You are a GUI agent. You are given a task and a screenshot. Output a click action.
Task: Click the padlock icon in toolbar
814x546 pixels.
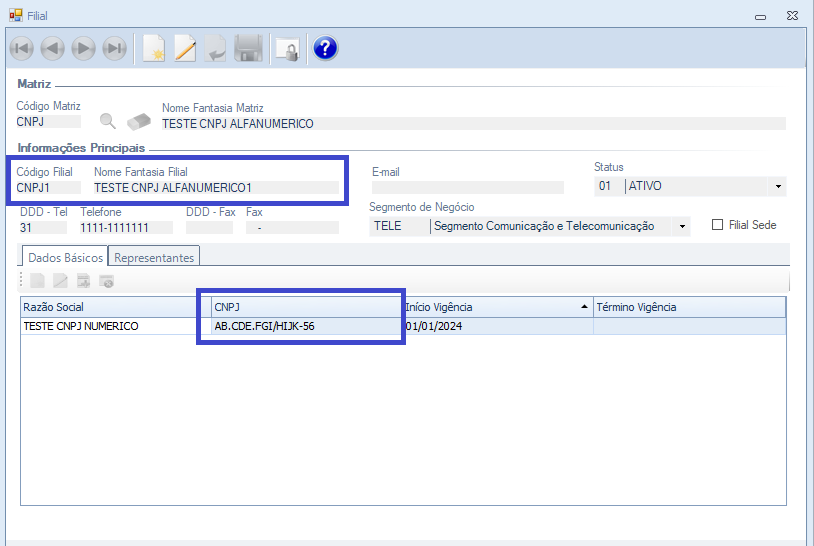[287, 48]
